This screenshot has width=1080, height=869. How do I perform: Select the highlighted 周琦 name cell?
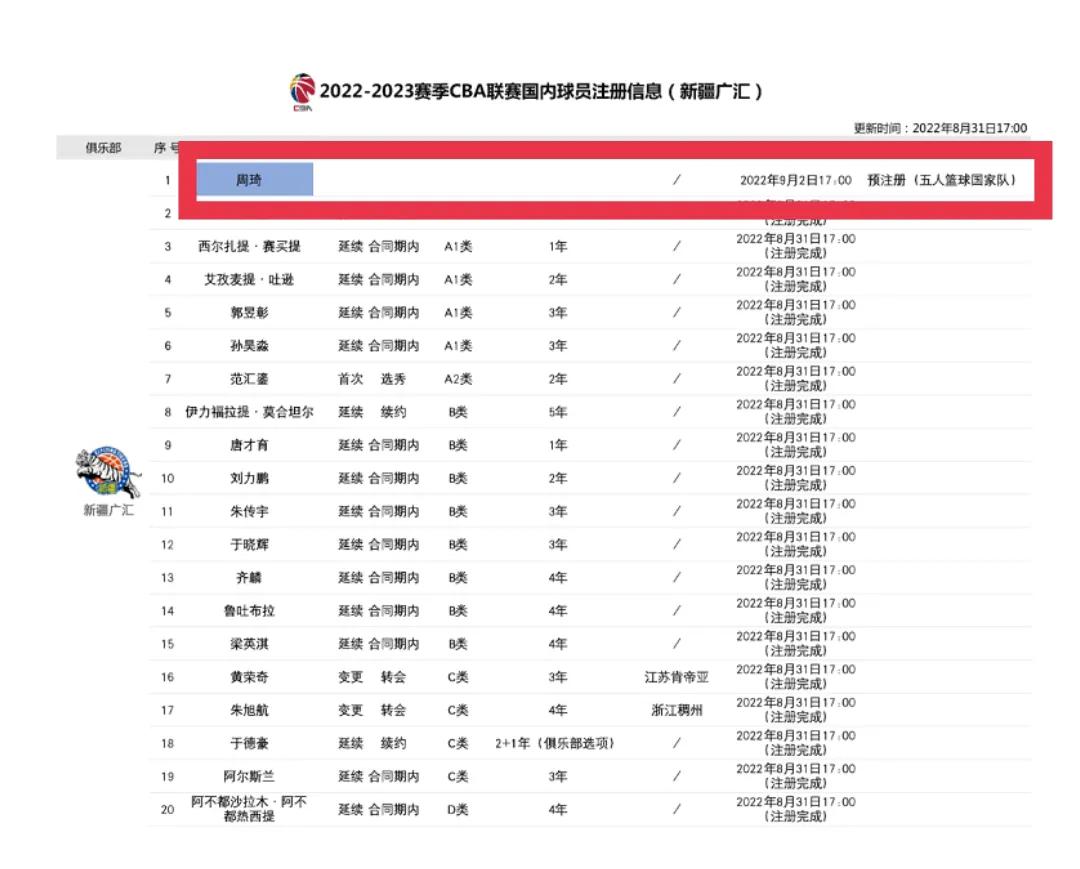(x=257, y=179)
